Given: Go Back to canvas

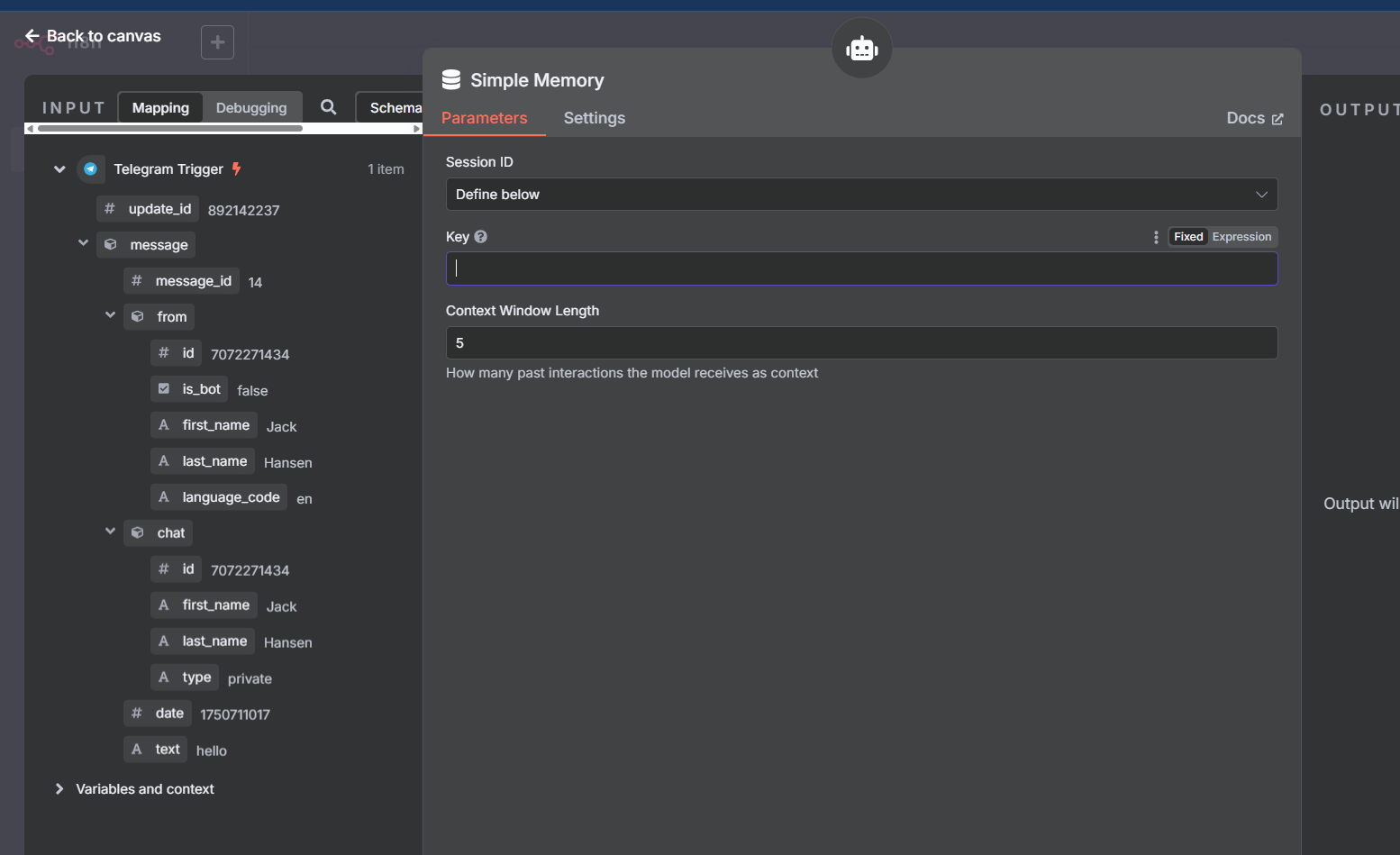Looking at the screenshot, I should tap(90, 36).
